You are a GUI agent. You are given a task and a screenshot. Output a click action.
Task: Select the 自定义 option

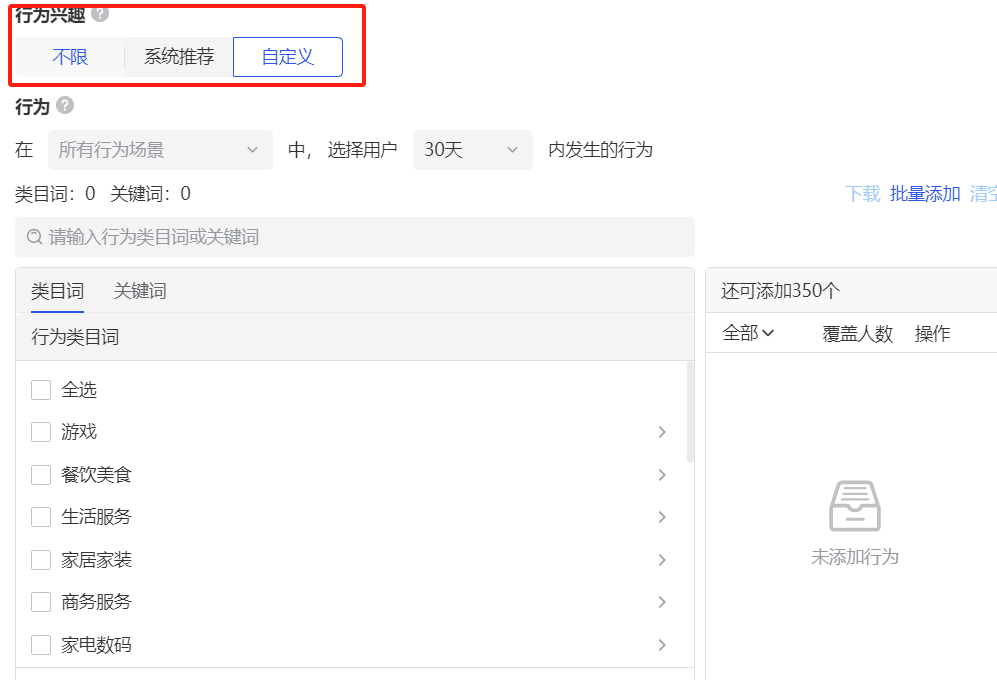point(288,57)
